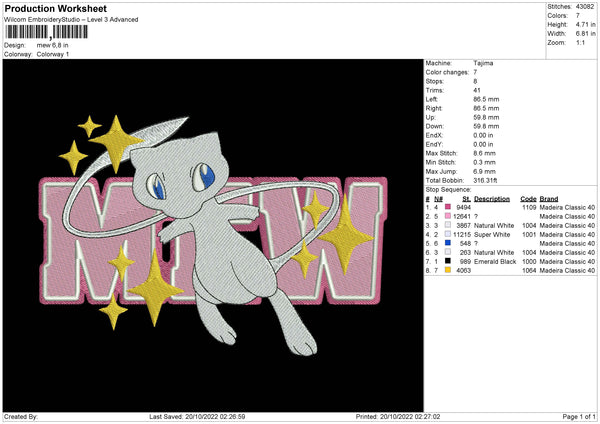Viewport: 600px width, 424px height.
Task: Click the Width value 6.81 in
Action: (585, 34)
